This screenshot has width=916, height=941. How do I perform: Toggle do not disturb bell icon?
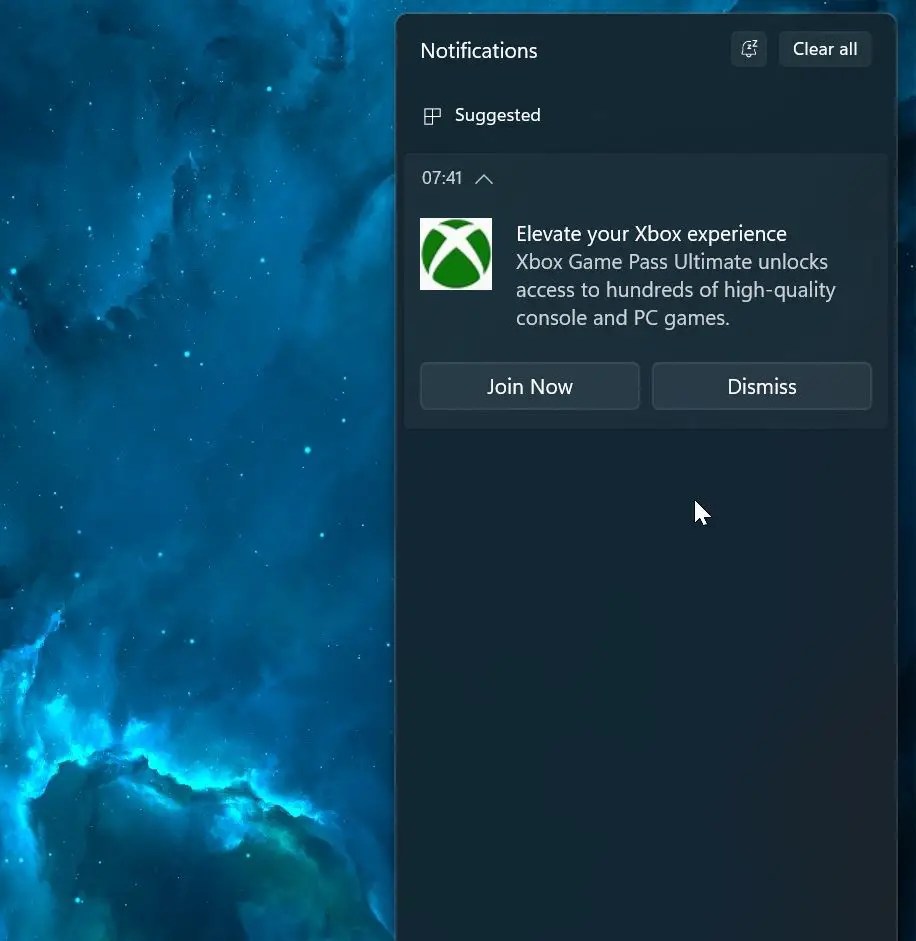749,49
